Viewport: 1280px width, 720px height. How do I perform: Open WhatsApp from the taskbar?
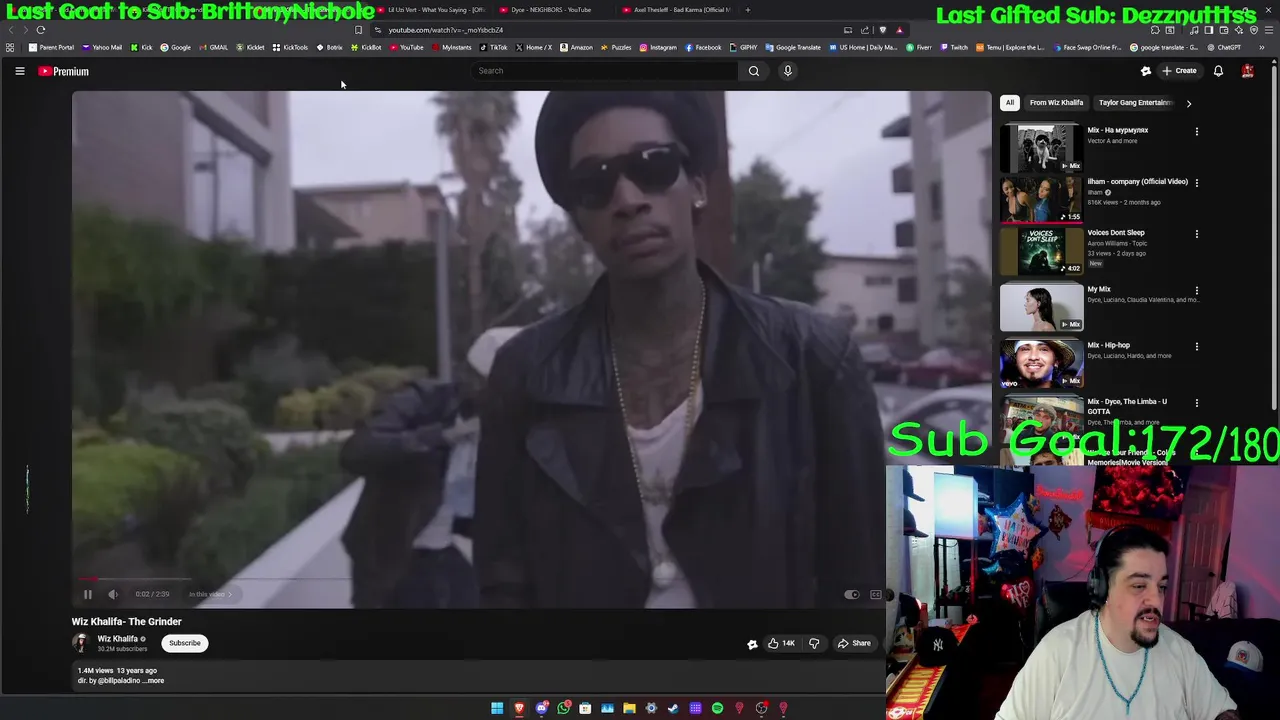563,708
